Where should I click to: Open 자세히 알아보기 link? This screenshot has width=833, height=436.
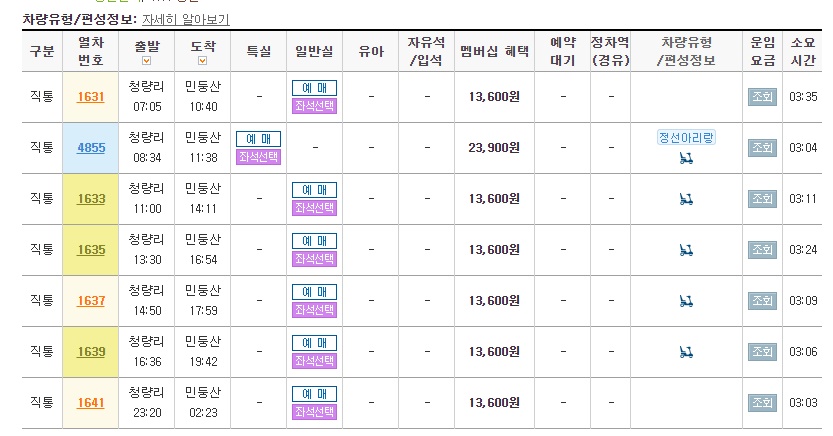pyautogui.click(x=185, y=20)
